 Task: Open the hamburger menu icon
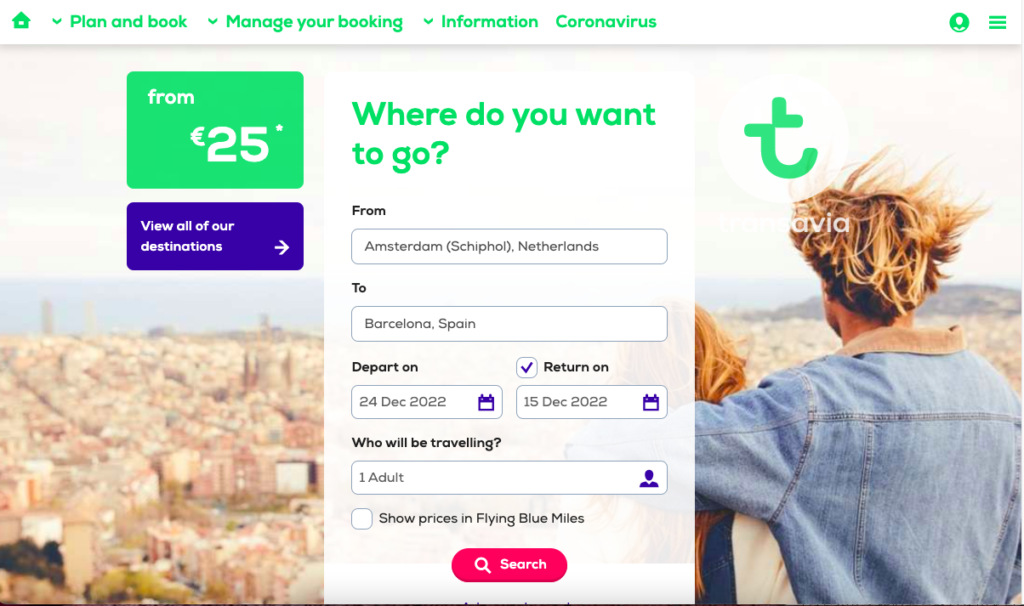(997, 23)
